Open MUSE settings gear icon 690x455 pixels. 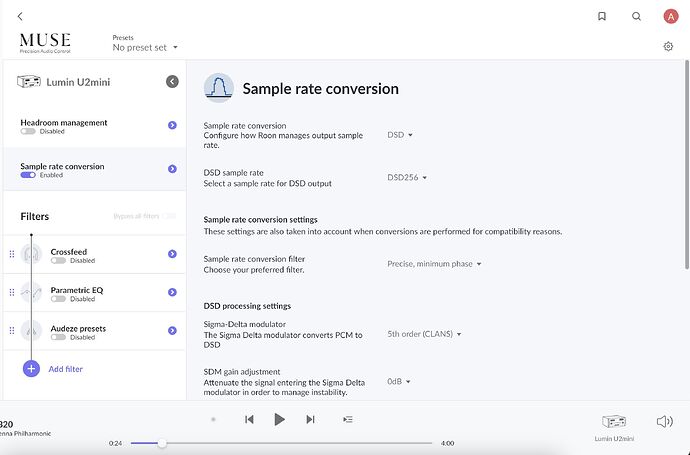click(x=668, y=46)
